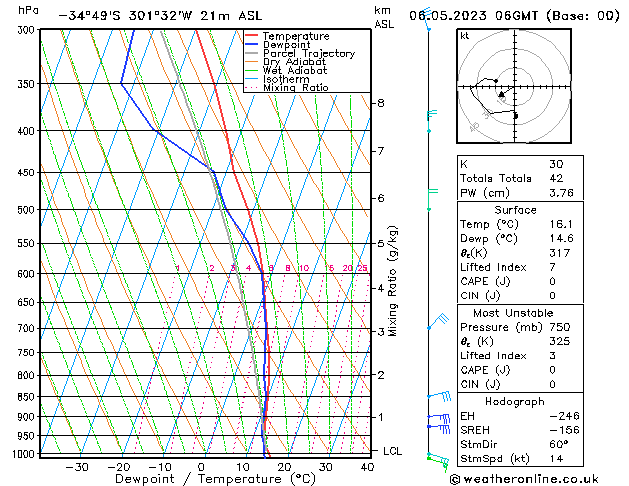The width and height of the screenshot is (629, 486).
Task: Click the PW (cm) value 3.76
Action: coord(561,193)
